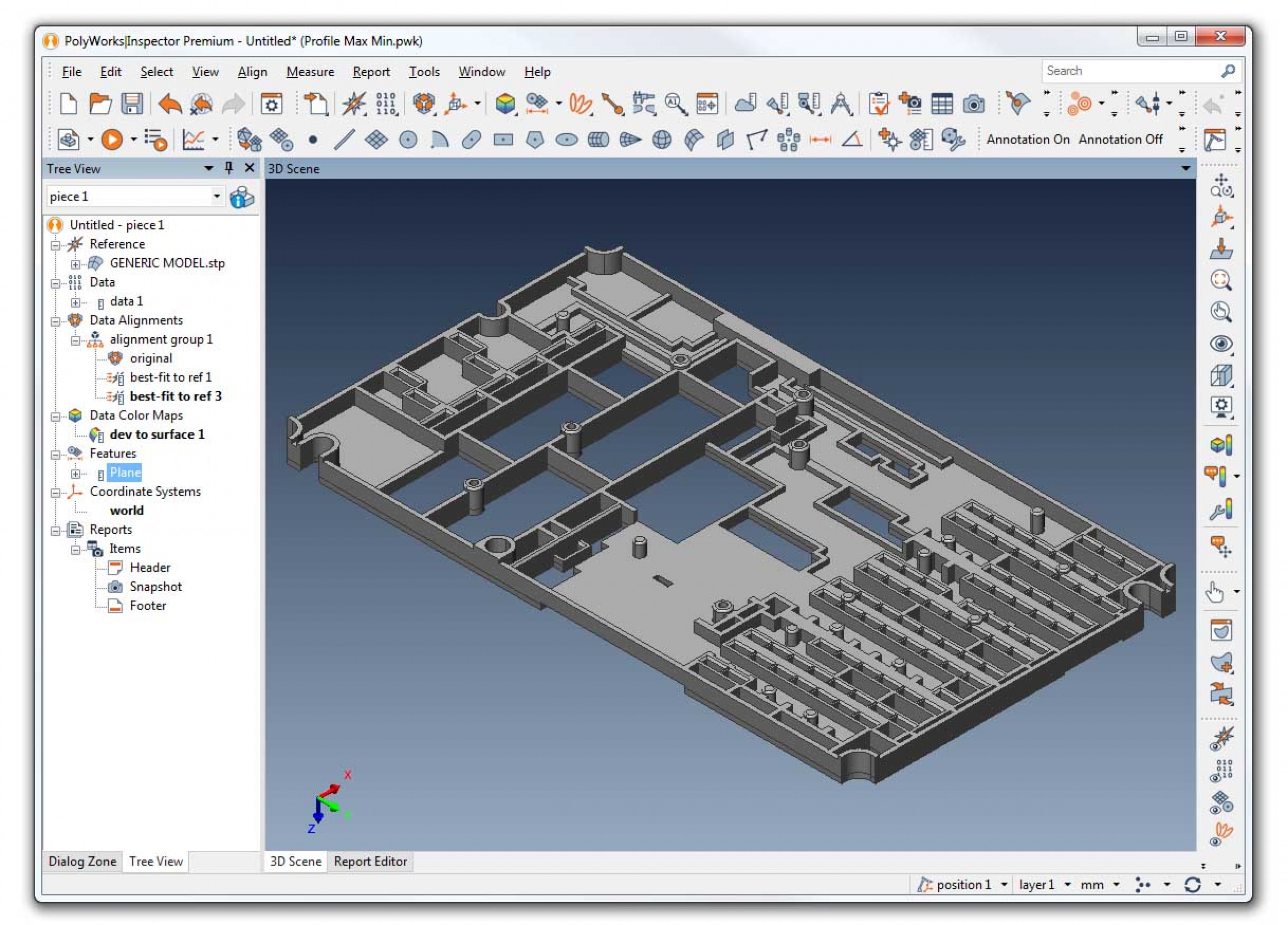This screenshot has width=1288, height=925.
Task: Open the Tree View panel dropdown arrow
Action: click(209, 168)
